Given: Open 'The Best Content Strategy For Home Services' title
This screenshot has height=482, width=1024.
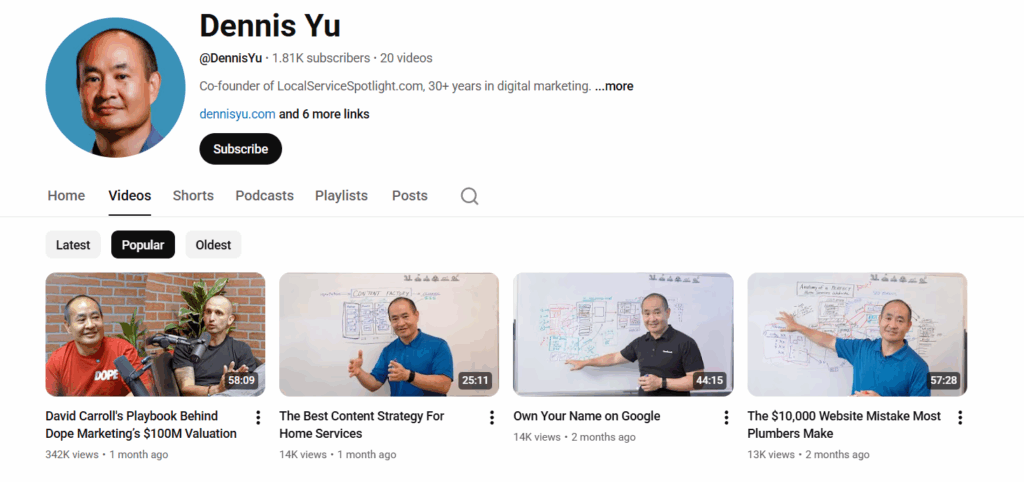Looking at the screenshot, I should coord(361,425).
